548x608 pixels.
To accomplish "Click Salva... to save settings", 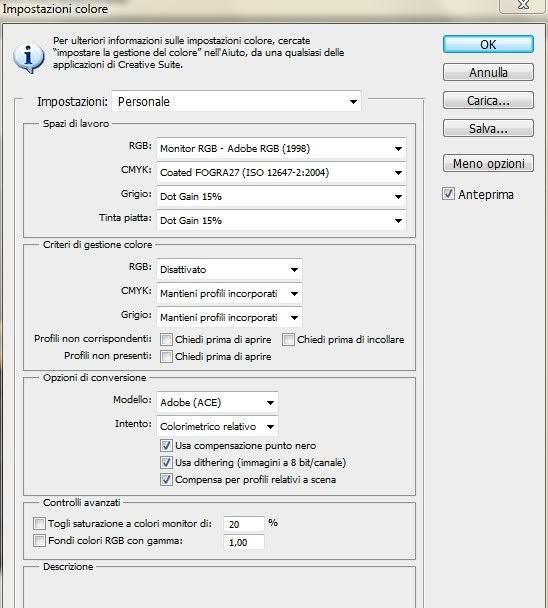I will click(x=488, y=128).
